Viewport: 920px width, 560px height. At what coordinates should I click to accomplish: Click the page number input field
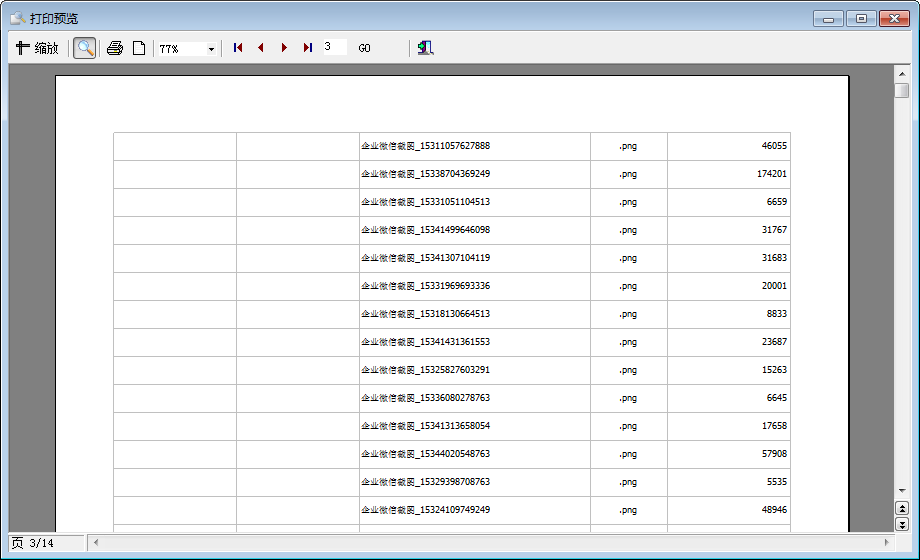click(334, 47)
